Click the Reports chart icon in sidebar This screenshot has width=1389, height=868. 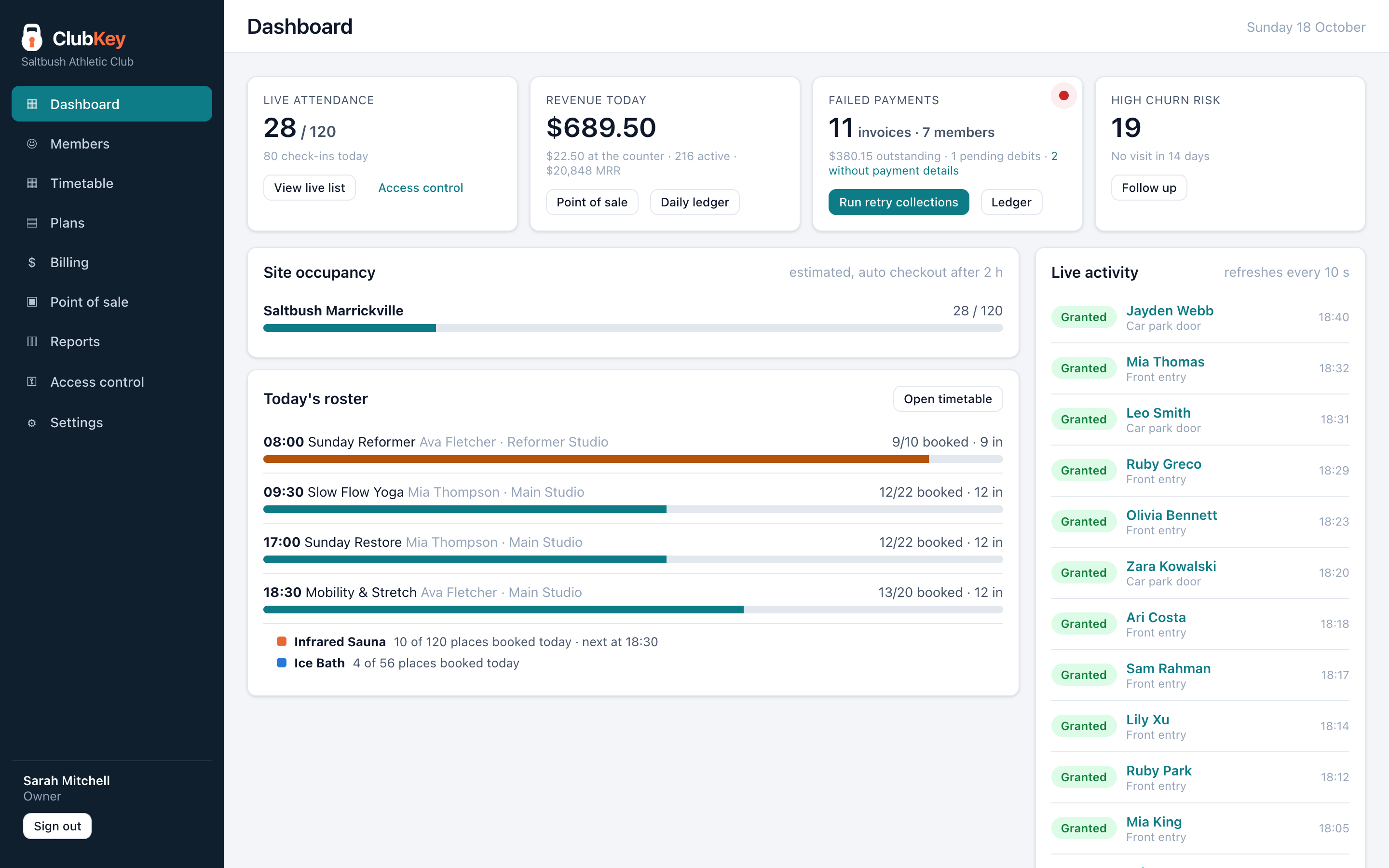coord(32,341)
